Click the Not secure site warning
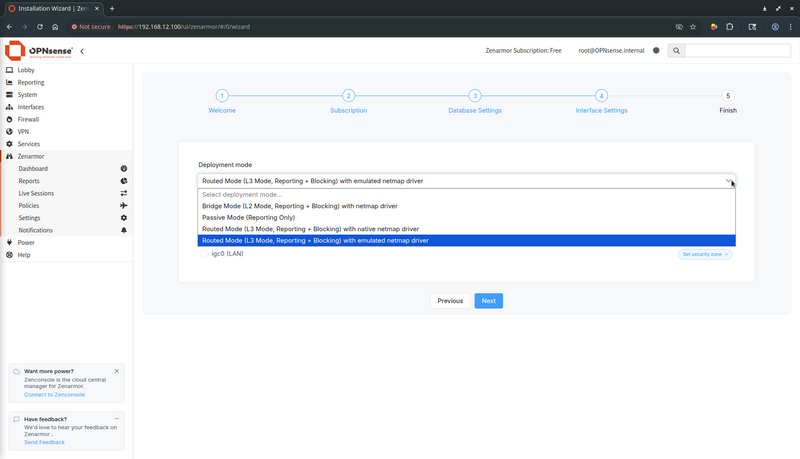 tap(91, 27)
